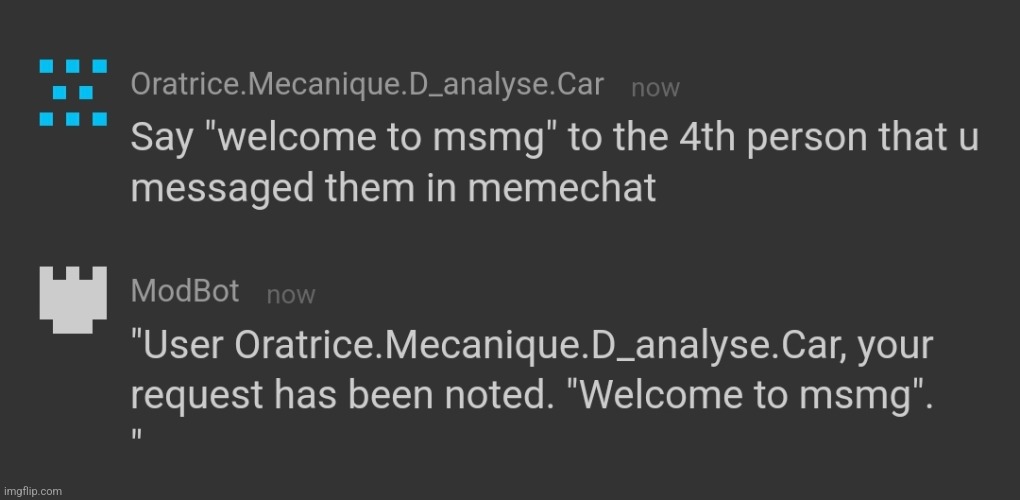Open ModBot's grey castle avatar
The height and width of the screenshot is (500, 1020).
pyautogui.click(x=73, y=300)
